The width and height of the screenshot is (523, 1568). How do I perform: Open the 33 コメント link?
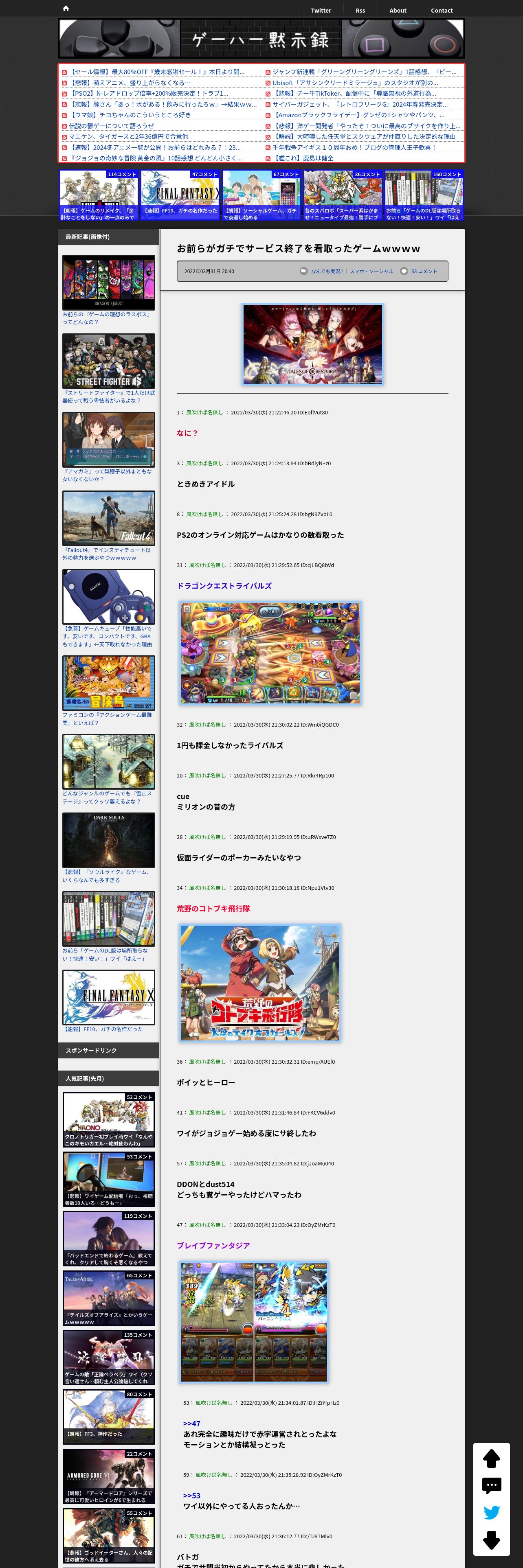click(424, 272)
